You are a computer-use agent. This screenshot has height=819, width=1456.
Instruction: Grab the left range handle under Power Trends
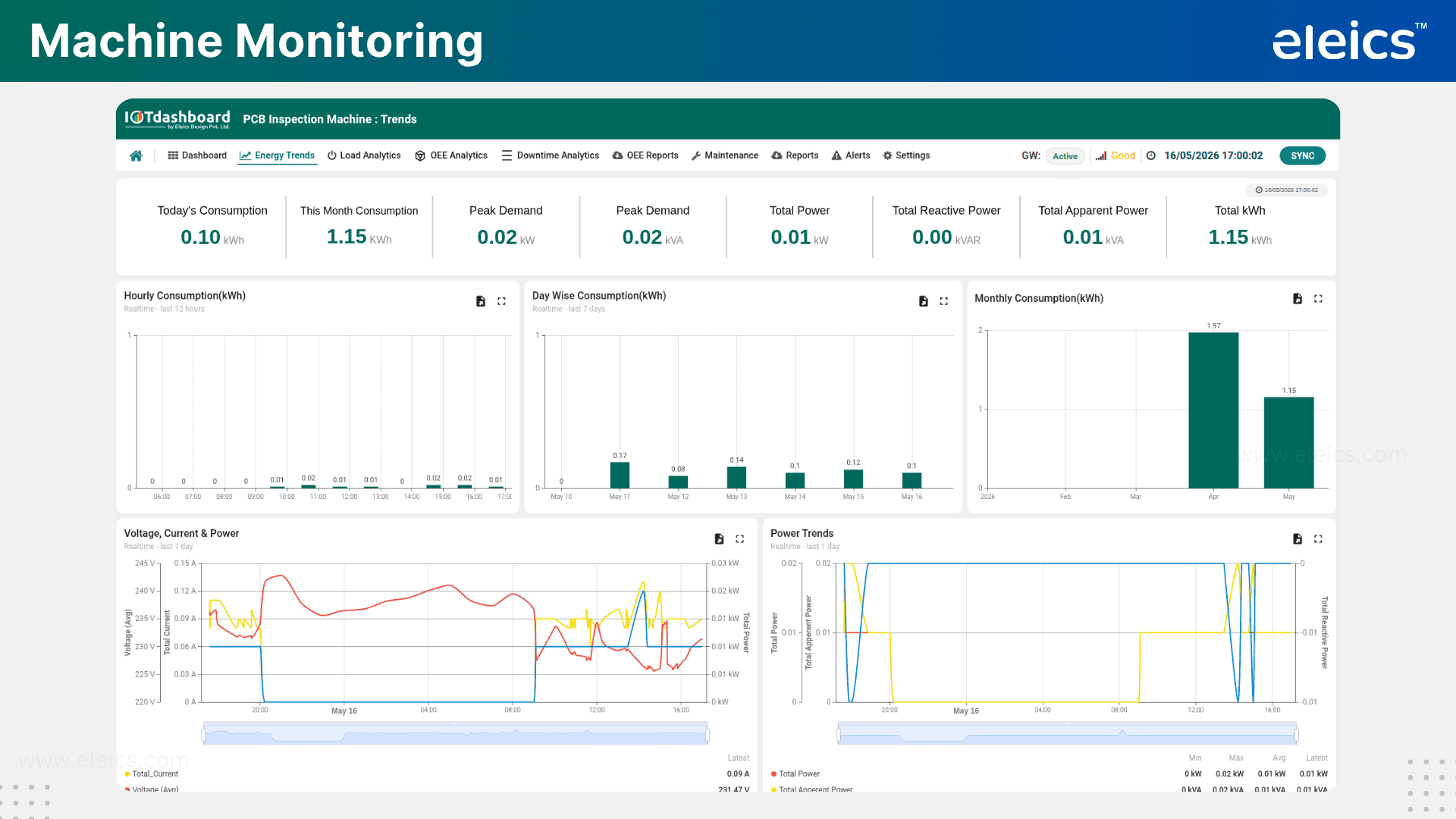(838, 734)
